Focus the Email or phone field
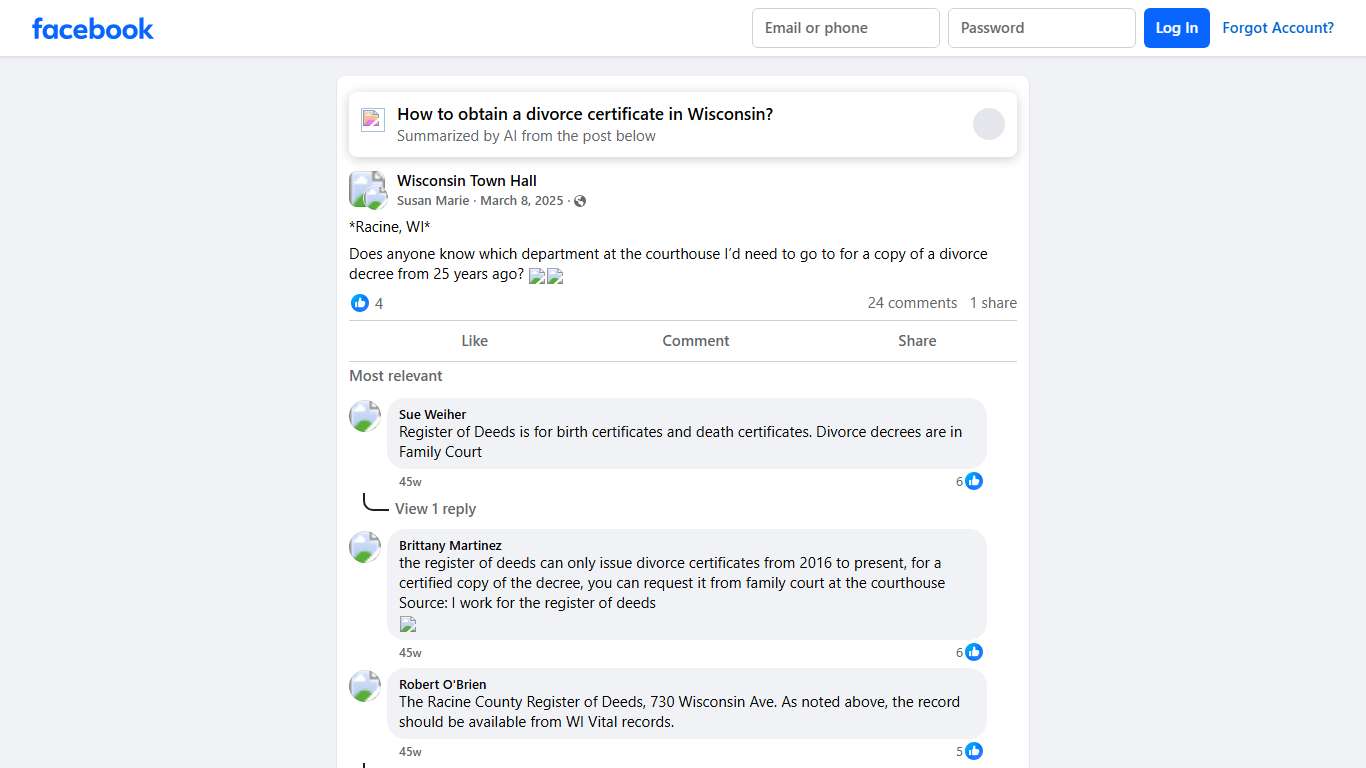Image resolution: width=1366 pixels, height=768 pixels. coord(845,28)
